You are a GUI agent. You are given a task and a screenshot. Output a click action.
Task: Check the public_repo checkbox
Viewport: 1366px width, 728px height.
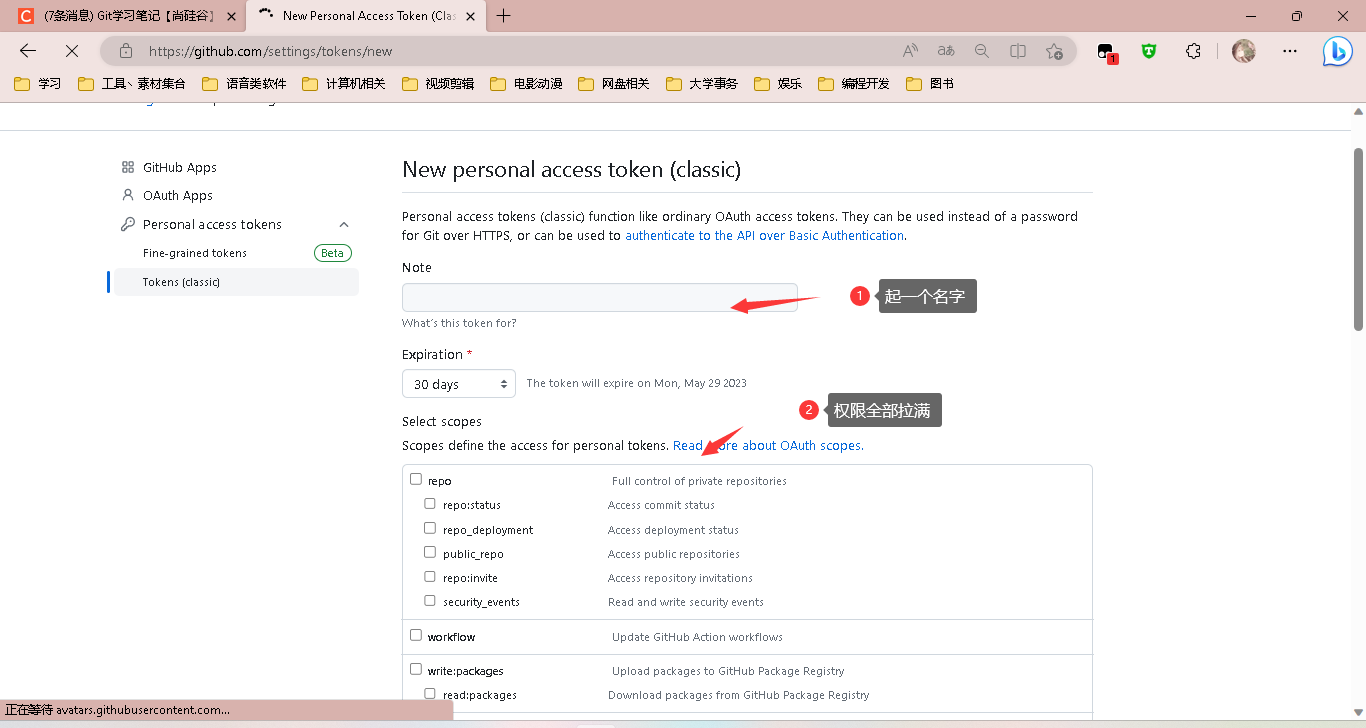(430, 552)
